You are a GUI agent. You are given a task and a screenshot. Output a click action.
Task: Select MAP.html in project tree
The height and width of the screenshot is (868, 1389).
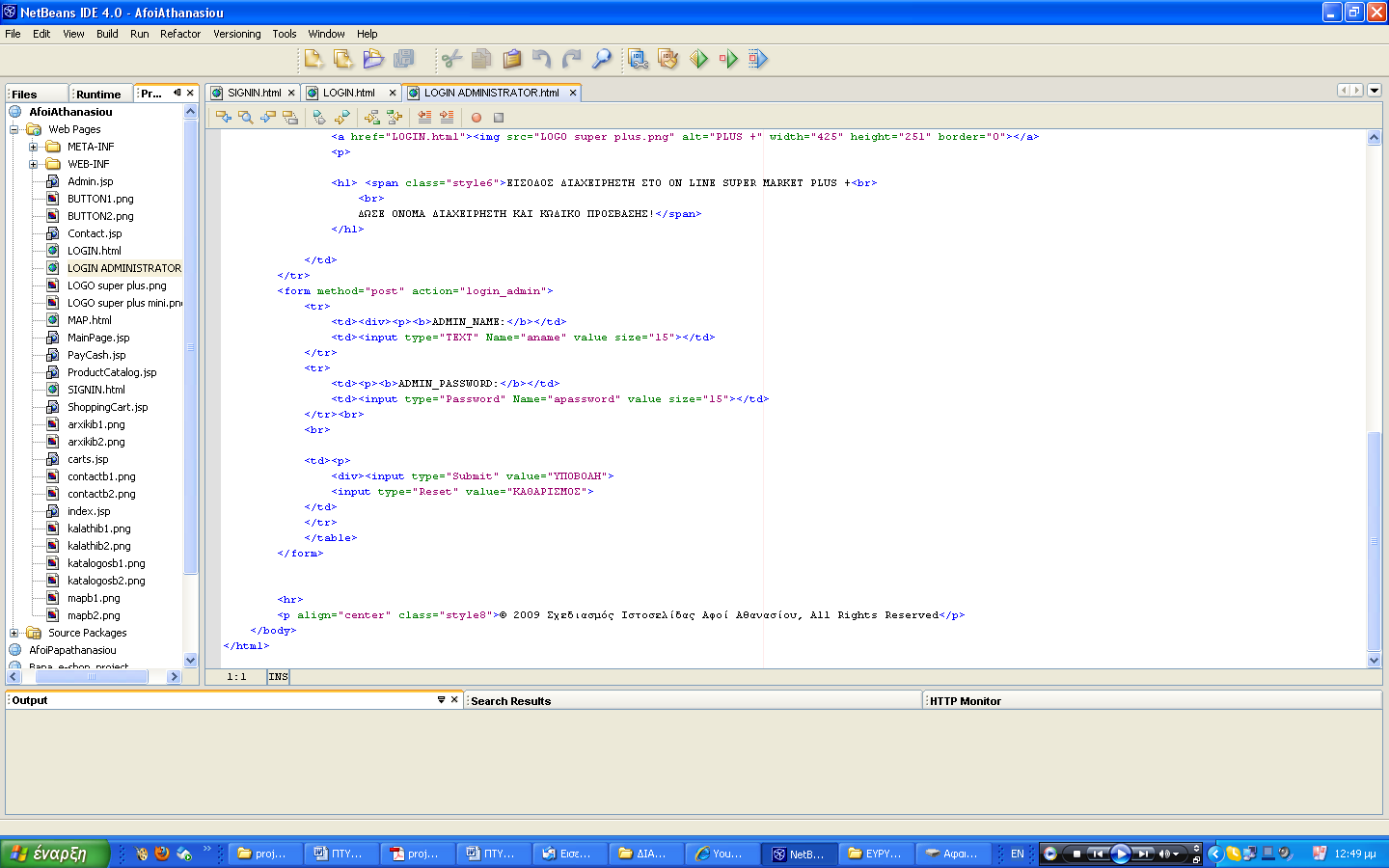[x=89, y=320]
